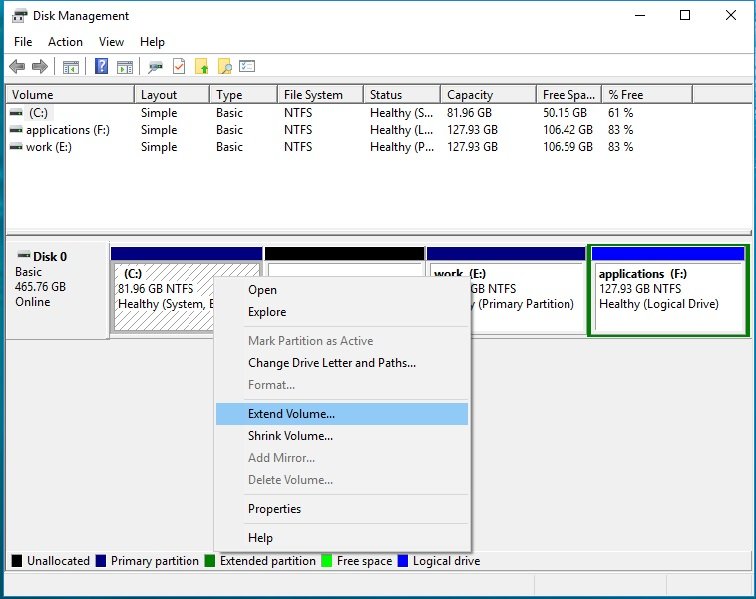Click the Logical drive blue legend swatch
The height and width of the screenshot is (599, 756).
point(403,561)
